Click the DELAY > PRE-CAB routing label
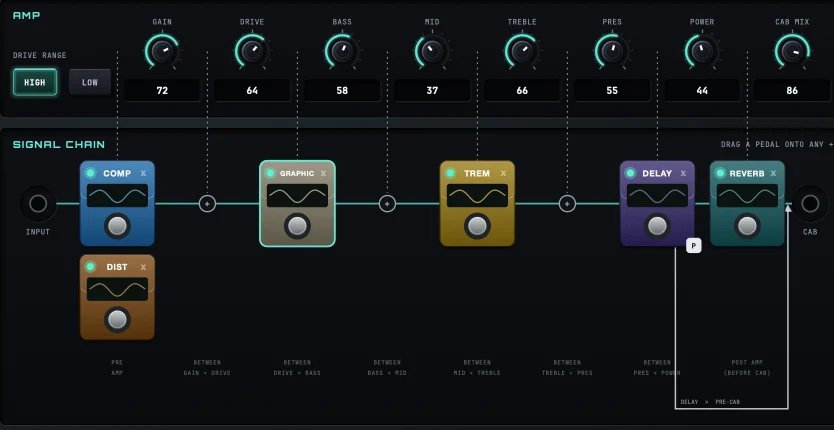The image size is (834, 430). coord(710,402)
